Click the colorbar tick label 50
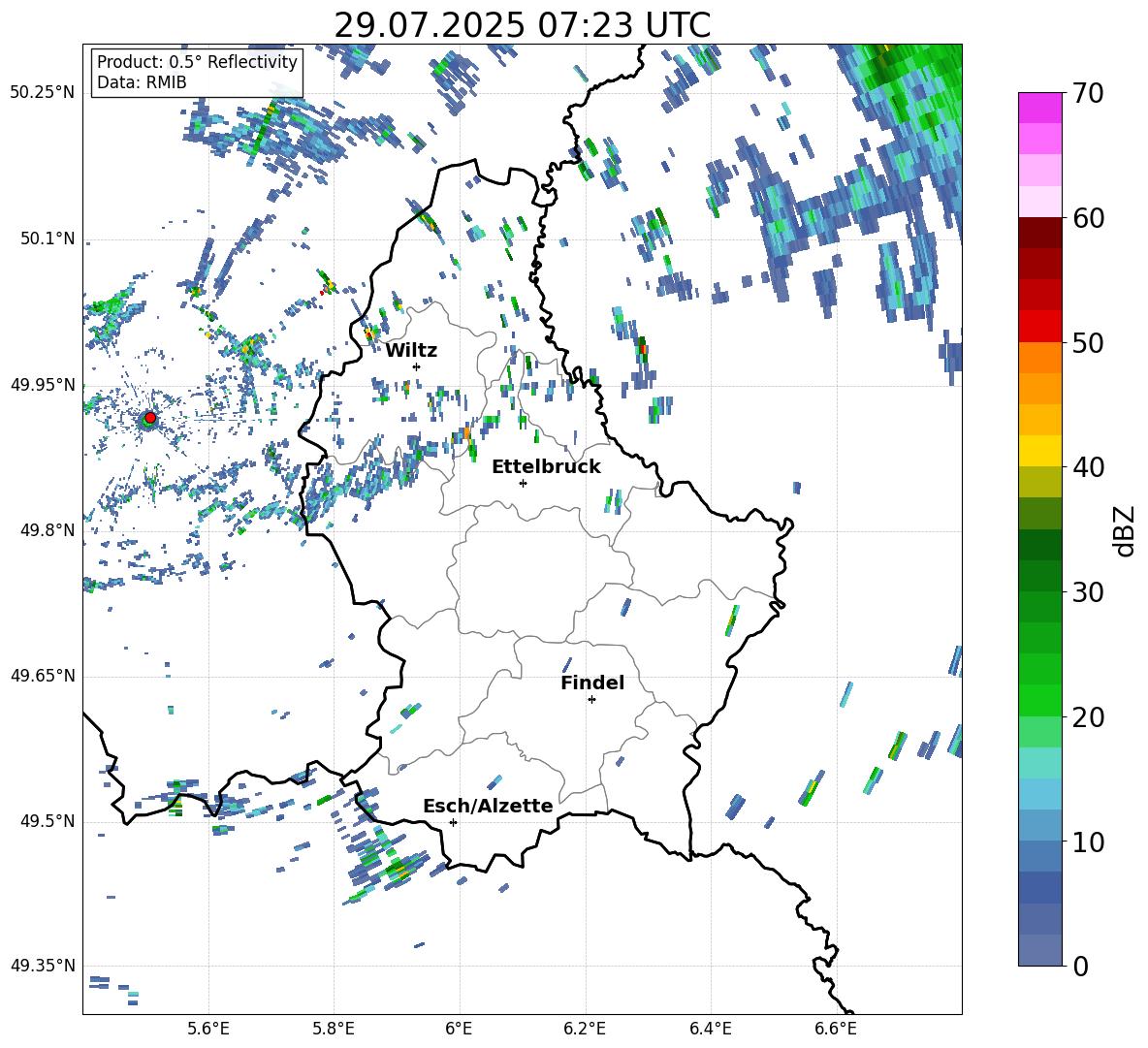 click(x=1089, y=343)
